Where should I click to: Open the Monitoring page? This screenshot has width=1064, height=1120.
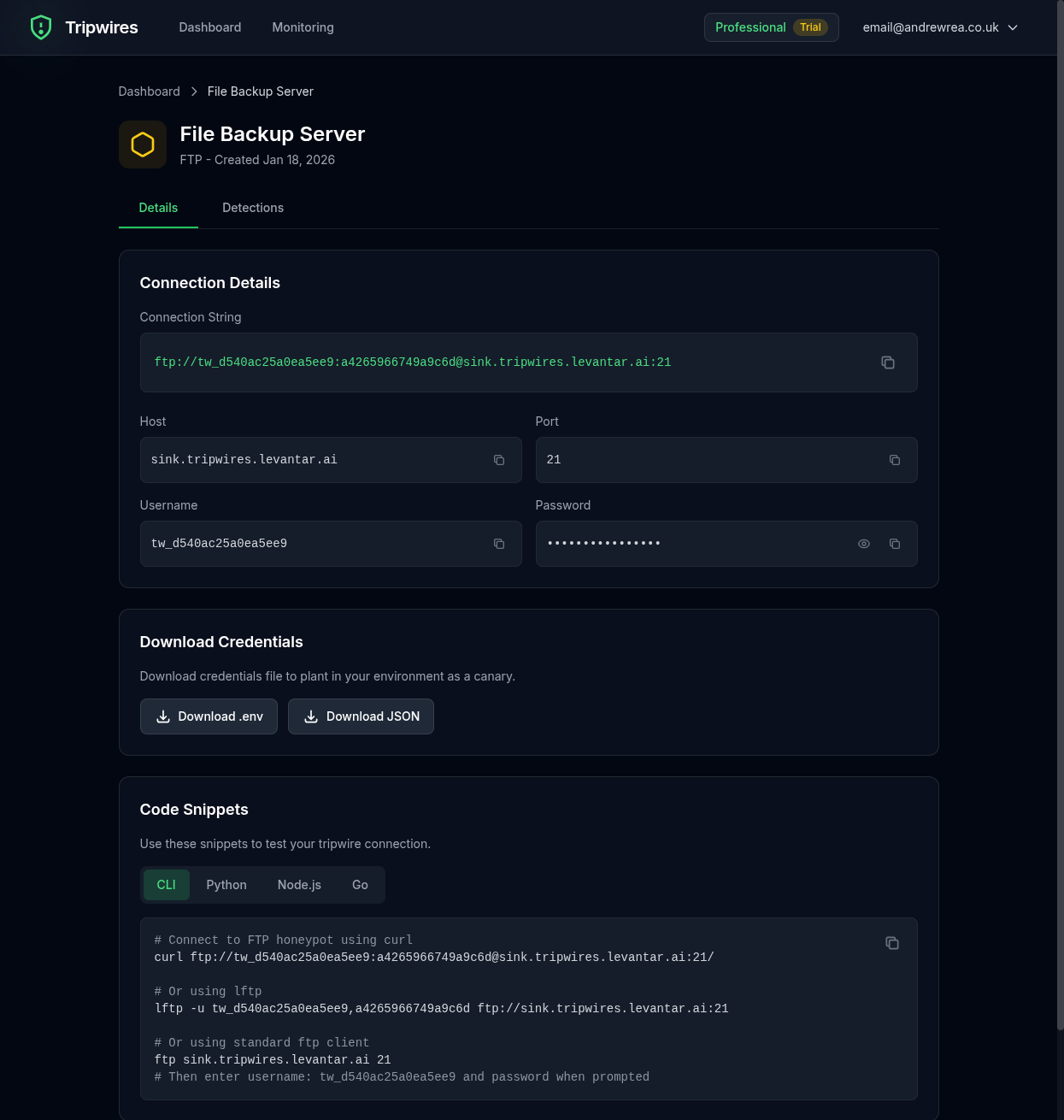click(x=303, y=27)
